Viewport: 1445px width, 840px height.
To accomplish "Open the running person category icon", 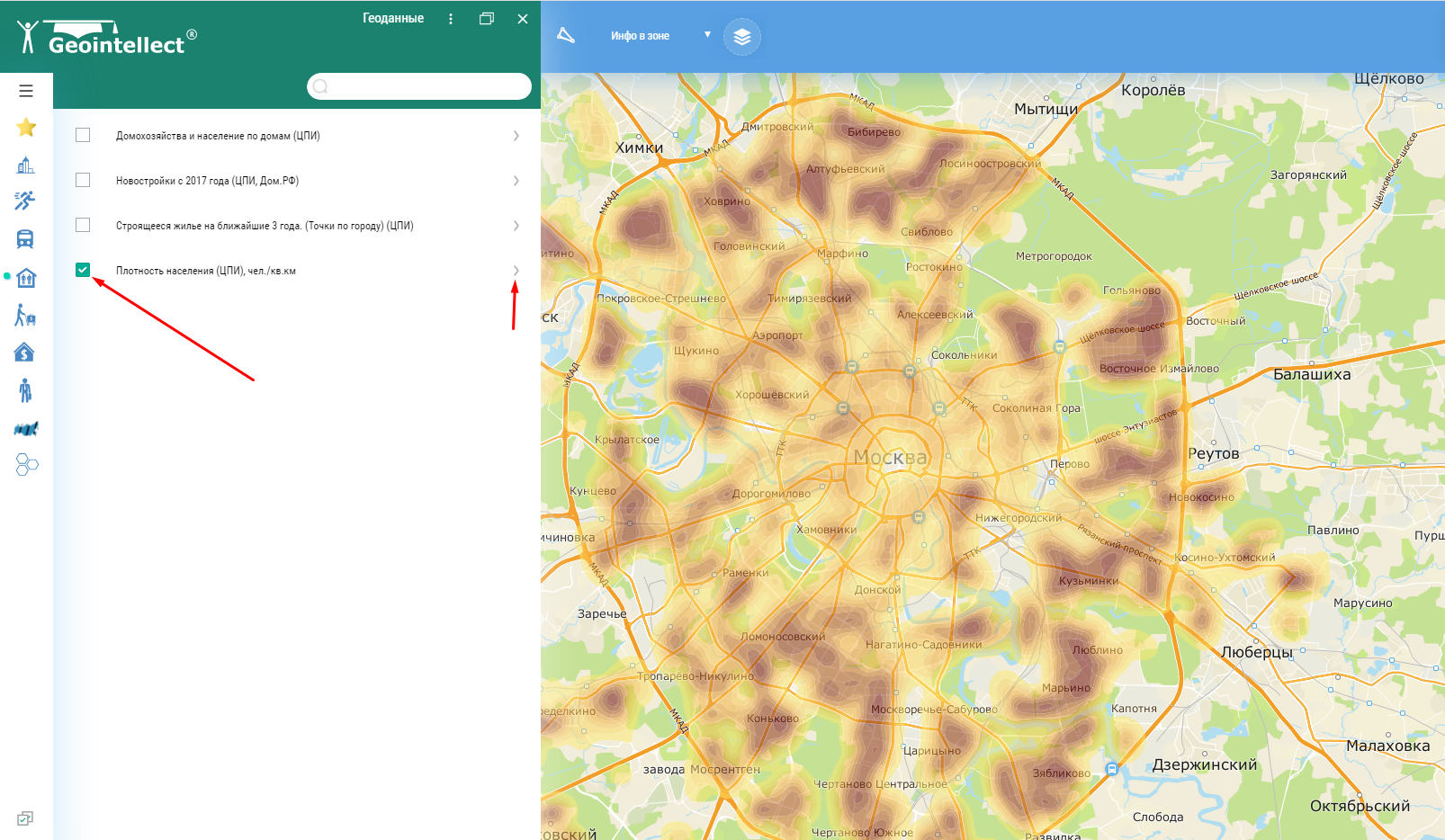I will [x=25, y=201].
